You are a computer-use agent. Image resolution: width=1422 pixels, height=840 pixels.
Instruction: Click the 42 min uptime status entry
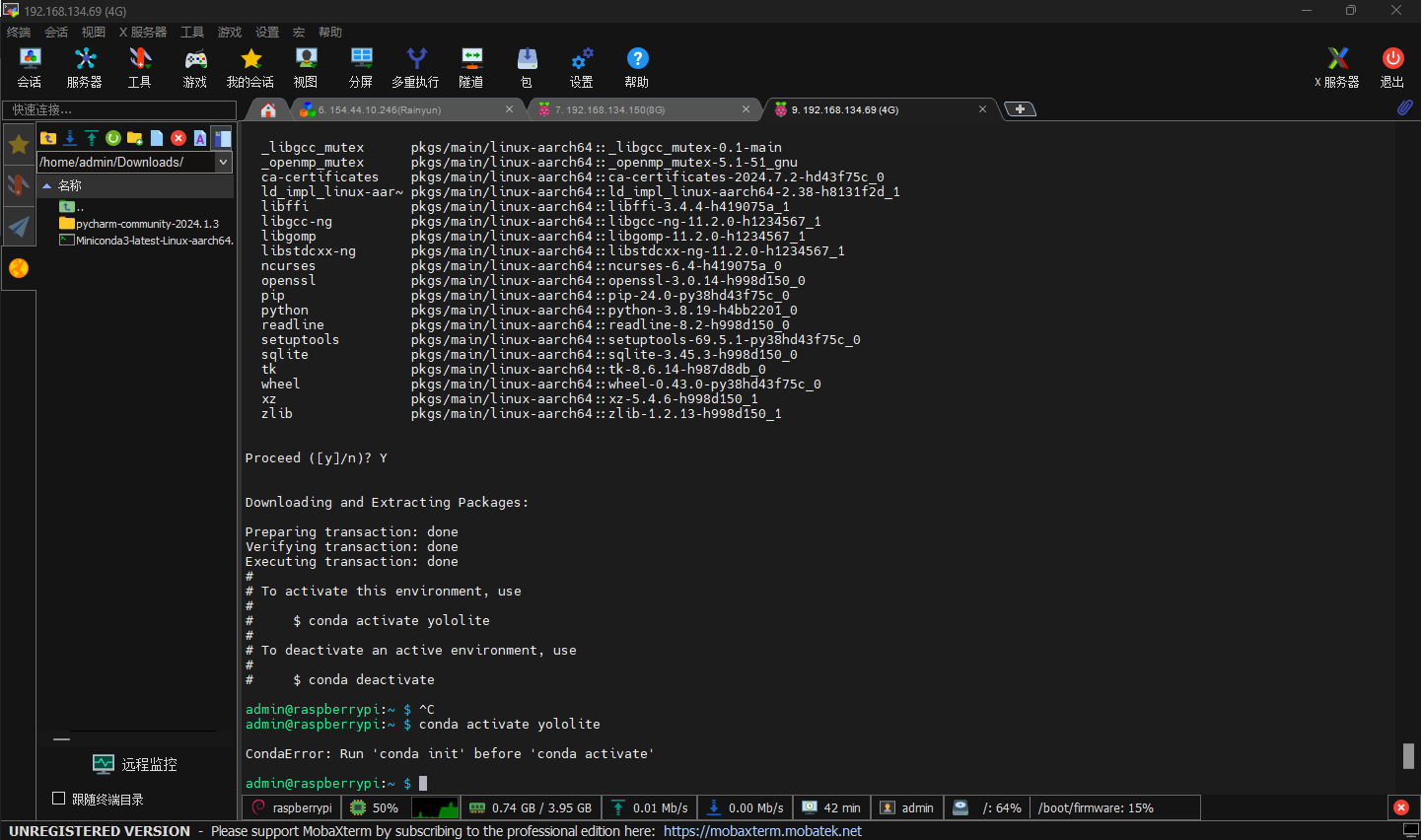click(831, 807)
